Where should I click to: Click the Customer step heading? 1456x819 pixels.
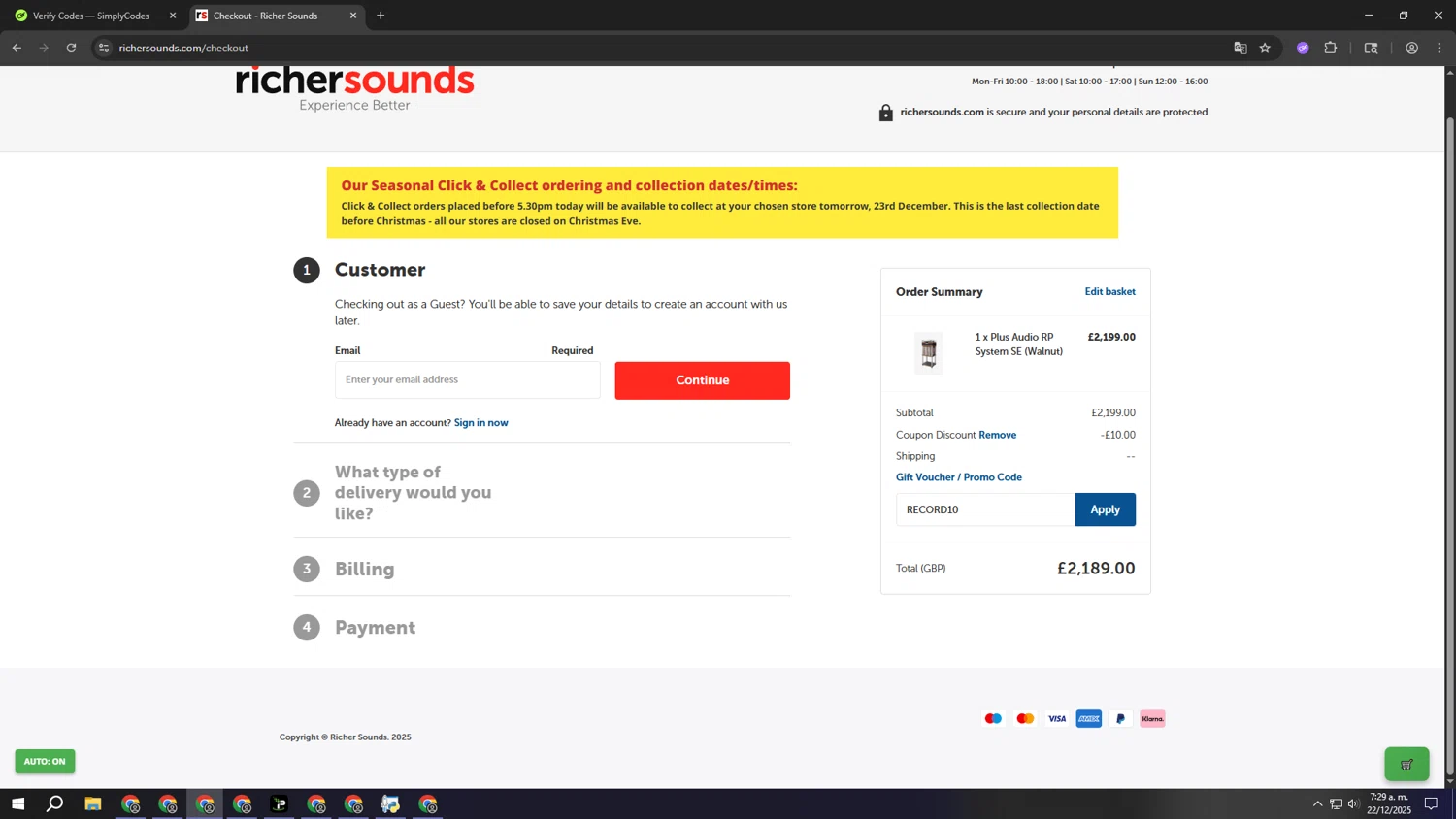[x=380, y=270]
